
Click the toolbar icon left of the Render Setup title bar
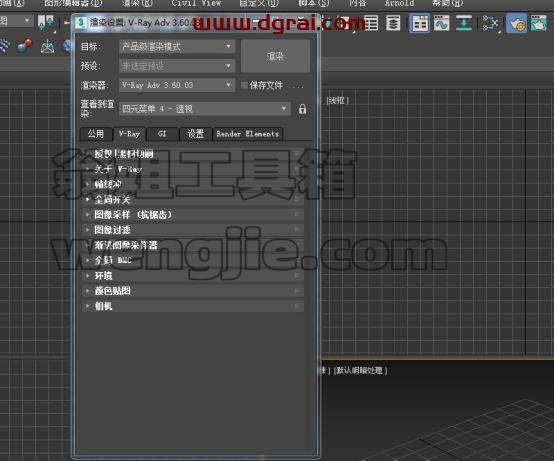[46, 23]
